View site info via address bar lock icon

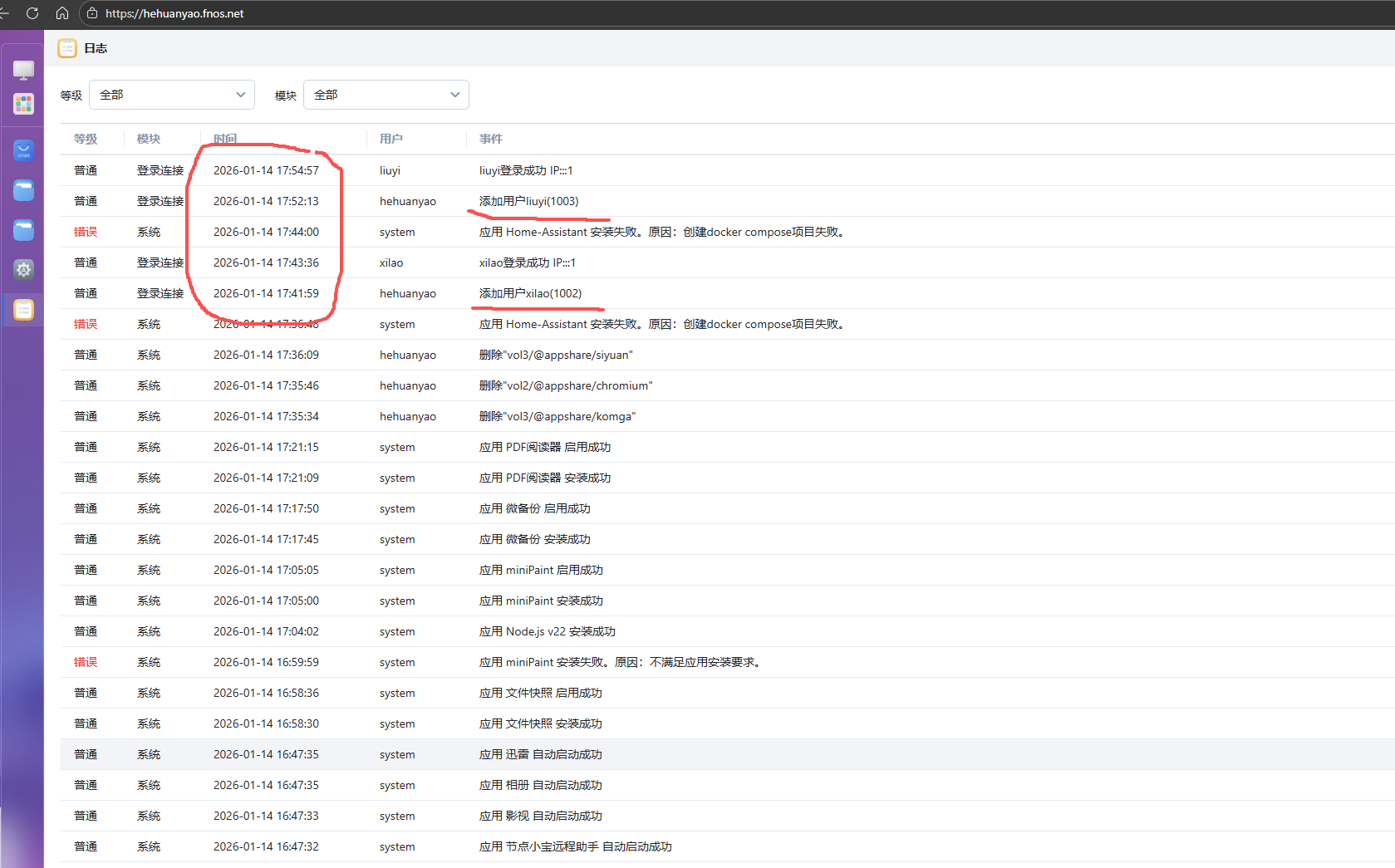(x=92, y=13)
